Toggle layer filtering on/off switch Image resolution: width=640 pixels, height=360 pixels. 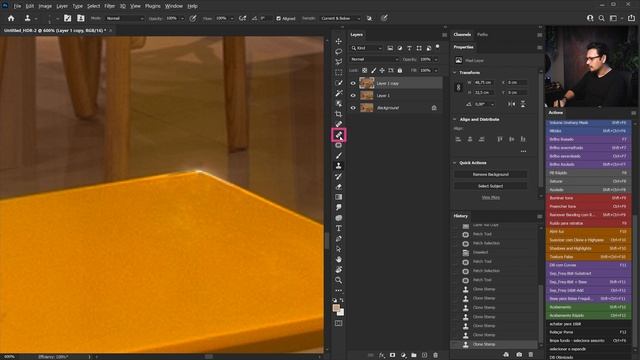438,47
